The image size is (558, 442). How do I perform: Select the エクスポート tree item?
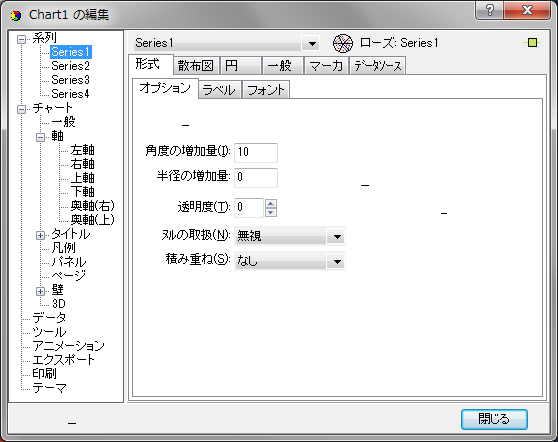coord(63,360)
